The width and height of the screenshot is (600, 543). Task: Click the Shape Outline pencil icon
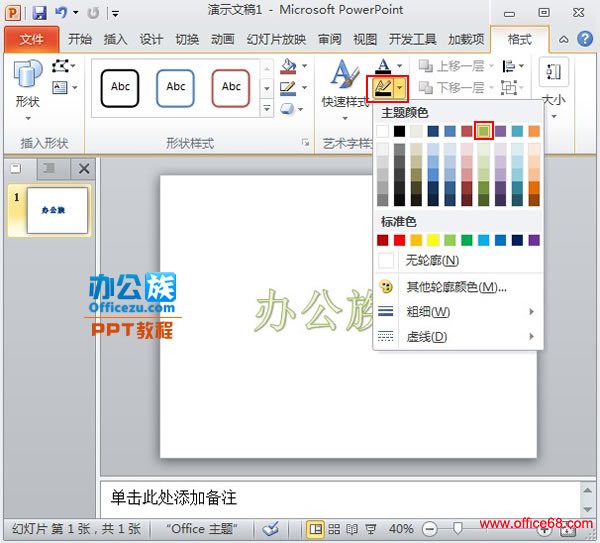click(288, 88)
